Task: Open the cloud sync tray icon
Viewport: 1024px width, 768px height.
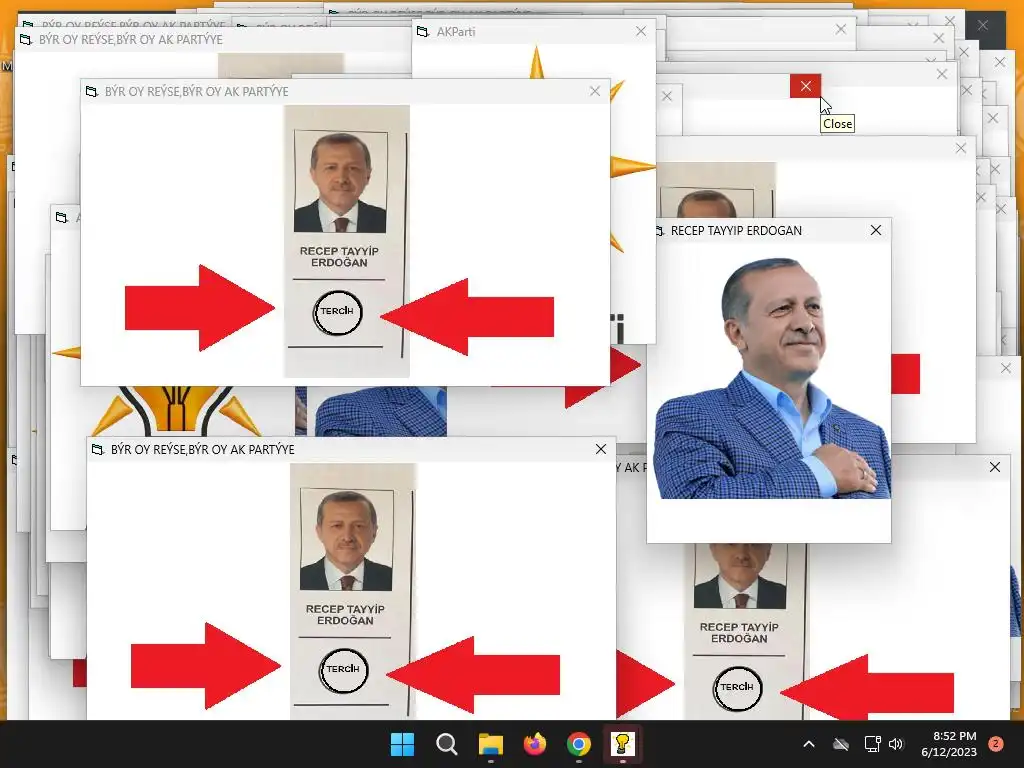Action: (x=841, y=744)
